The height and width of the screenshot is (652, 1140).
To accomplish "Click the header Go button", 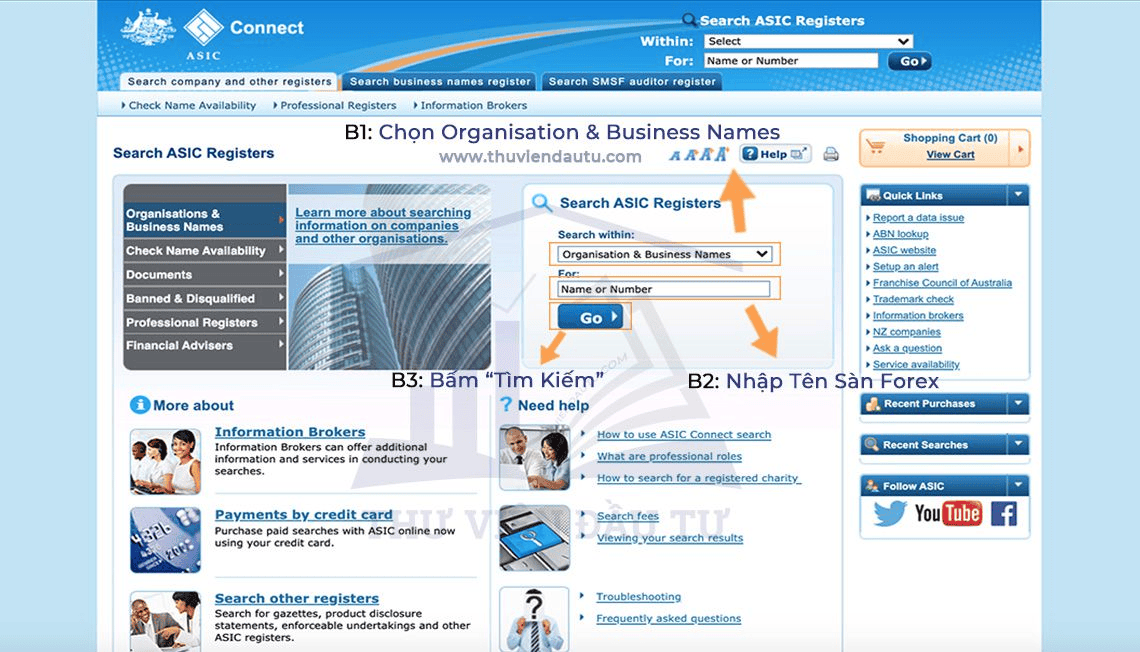I will click(910, 61).
